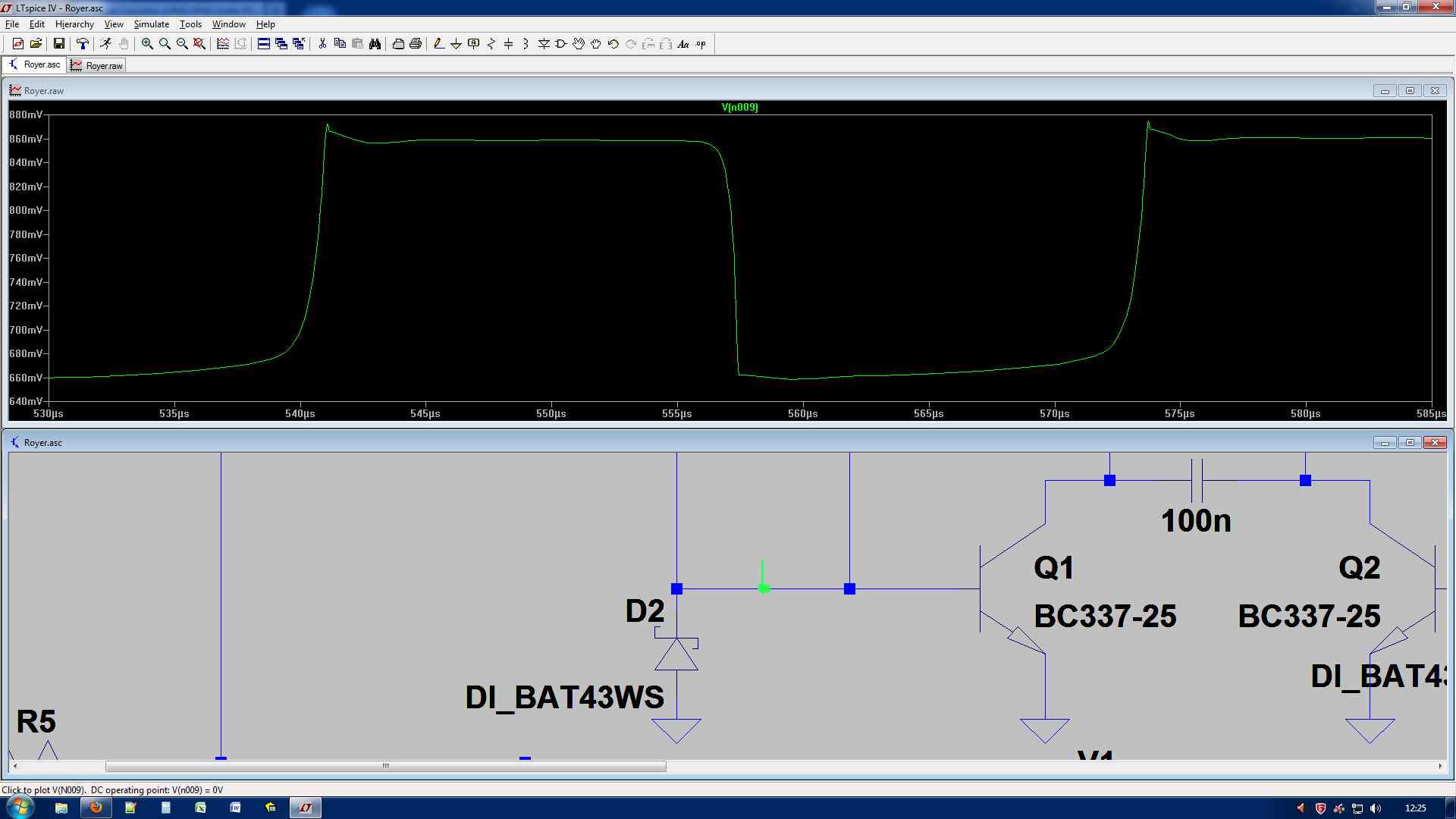This screenshot has height=819, width=1456.
Task: Autorange the waveform axes
Action: pos(223,44)
